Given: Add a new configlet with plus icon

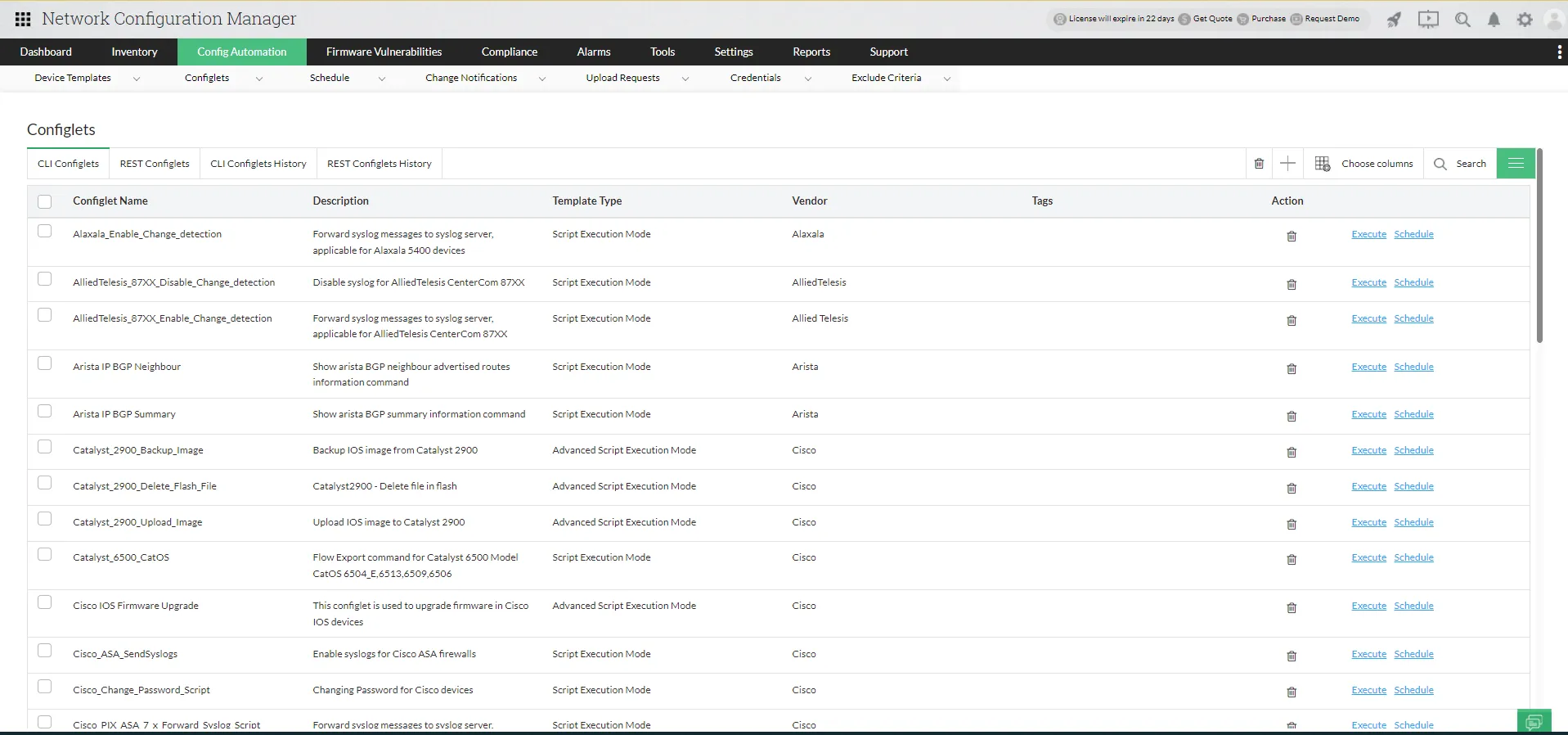Looking at the screenshot, I should point(1287,164).
